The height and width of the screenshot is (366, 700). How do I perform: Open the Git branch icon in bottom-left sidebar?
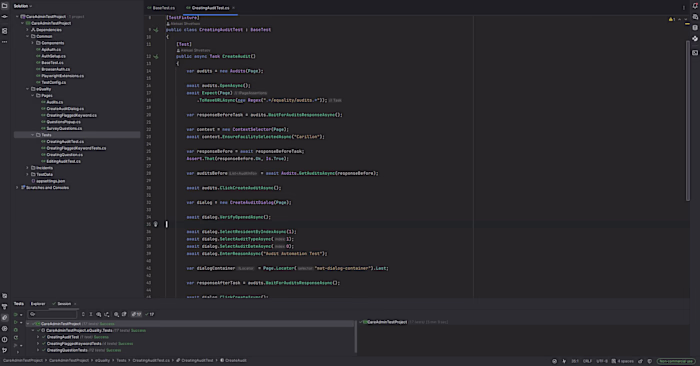(4, 350)
